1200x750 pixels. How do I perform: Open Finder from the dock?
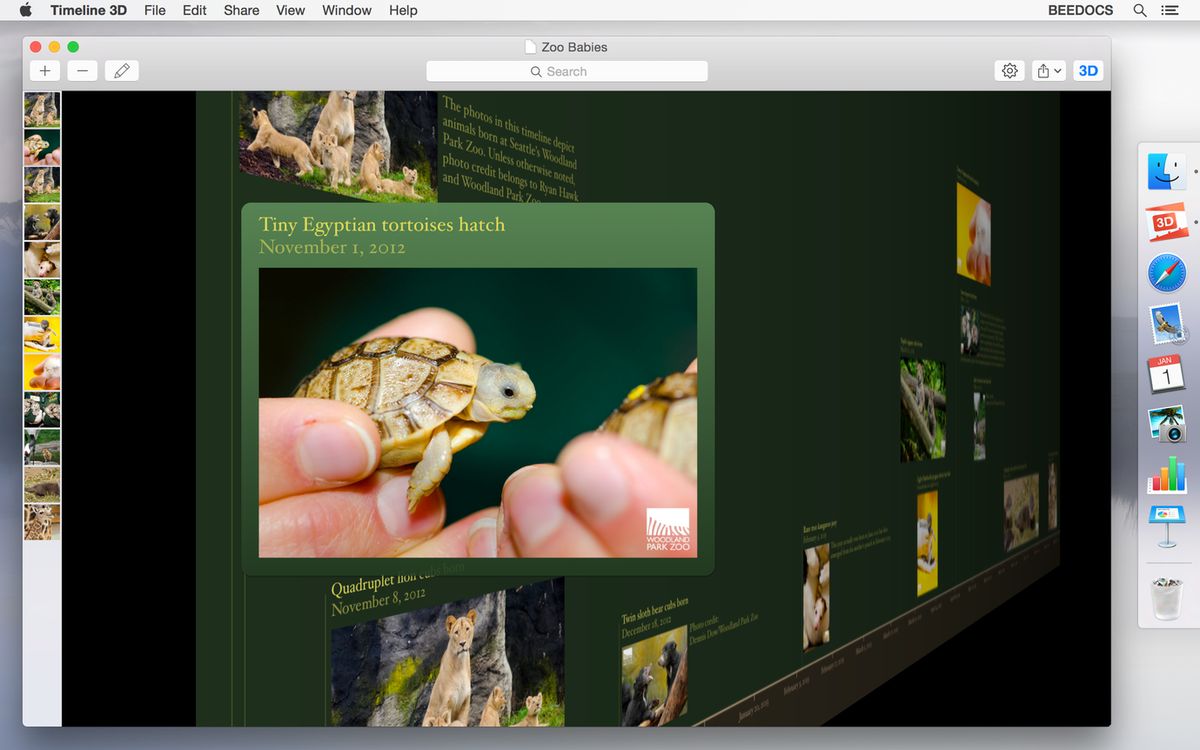pyautogui.click(x=1166, y=172)
